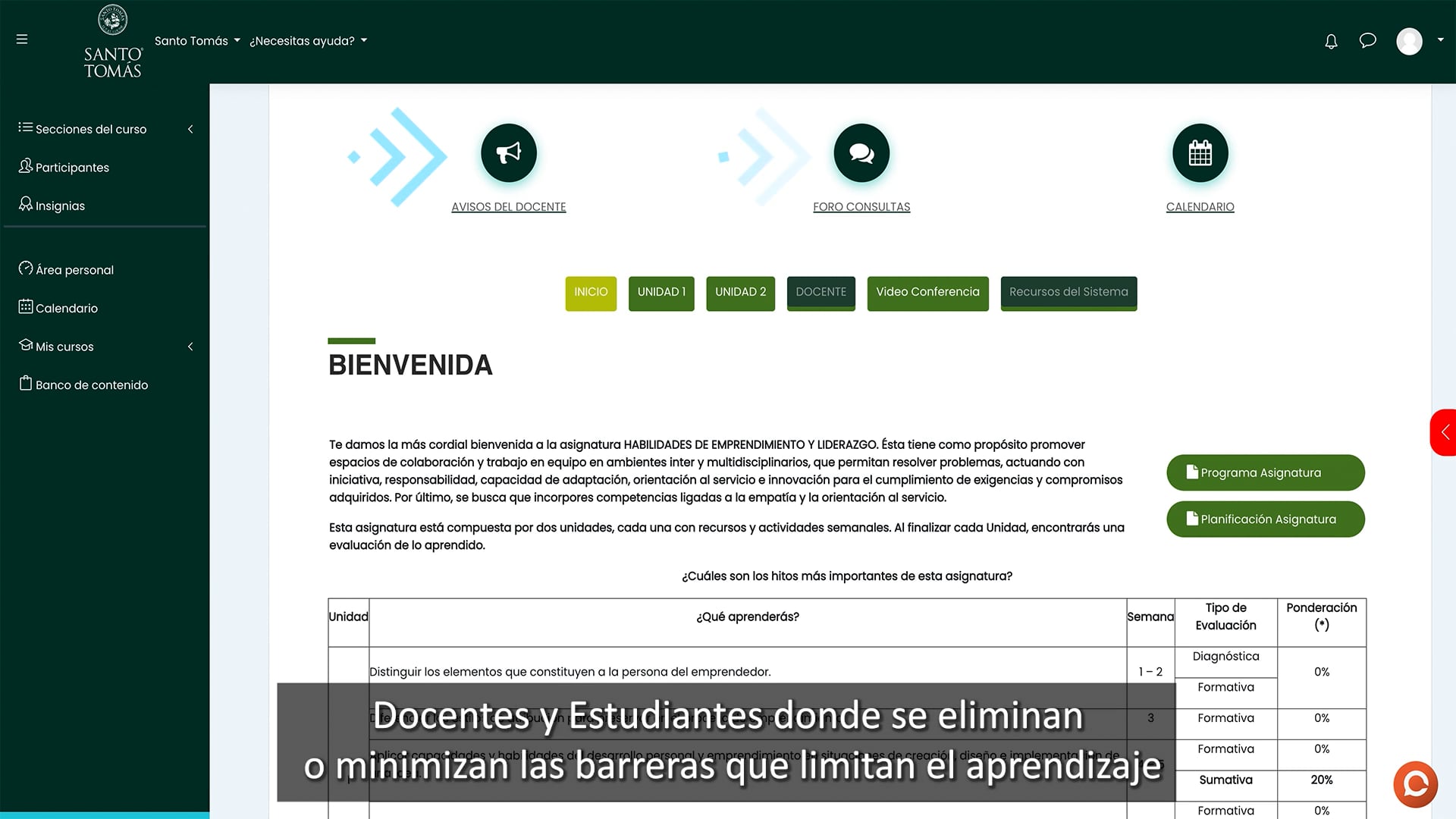Viewport: 1456px width, 819px height.
Task: Collapse the Secciones del curso section
Action: (190, 129)
